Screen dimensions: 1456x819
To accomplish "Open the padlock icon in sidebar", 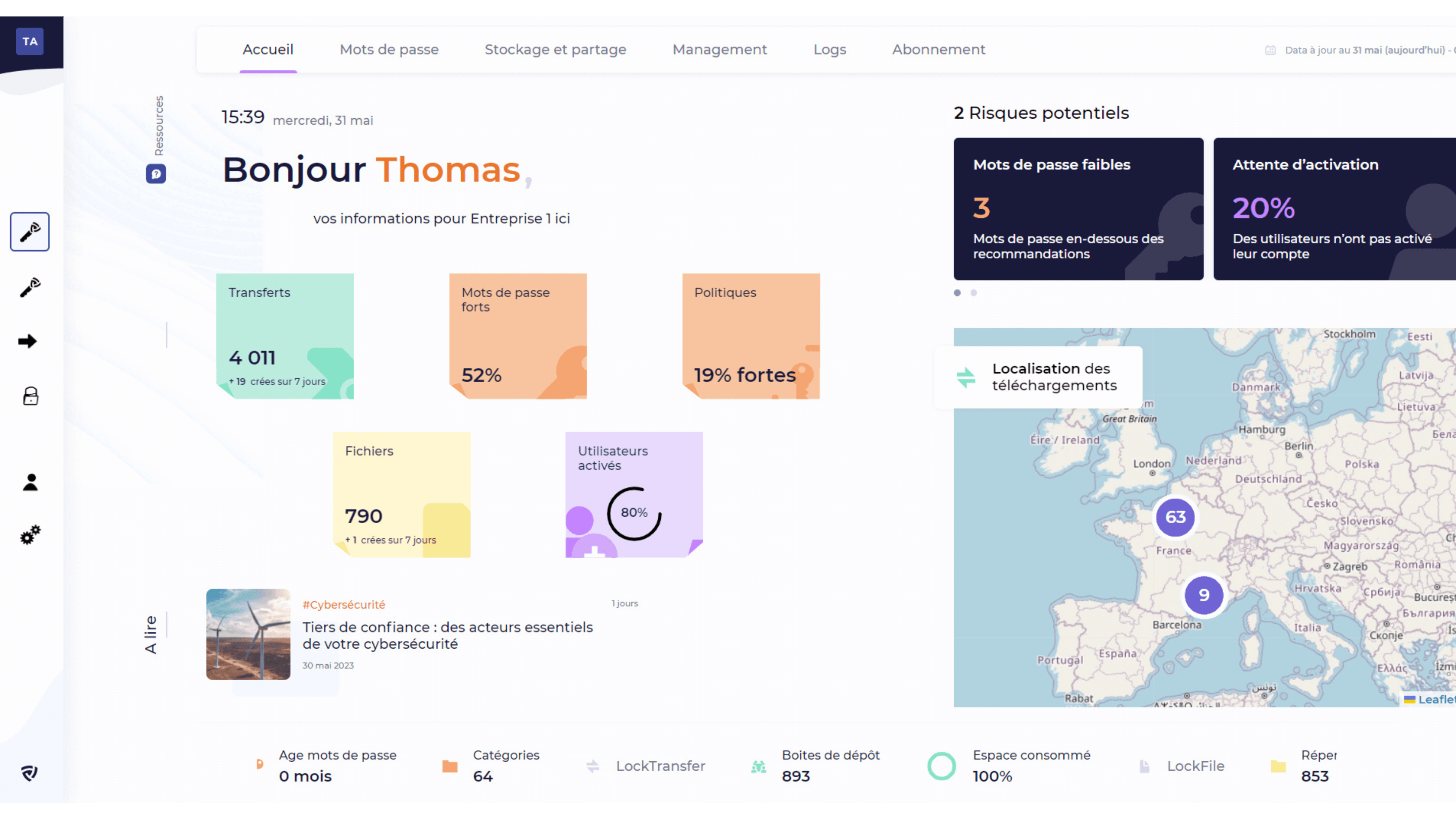I will 30,396.
